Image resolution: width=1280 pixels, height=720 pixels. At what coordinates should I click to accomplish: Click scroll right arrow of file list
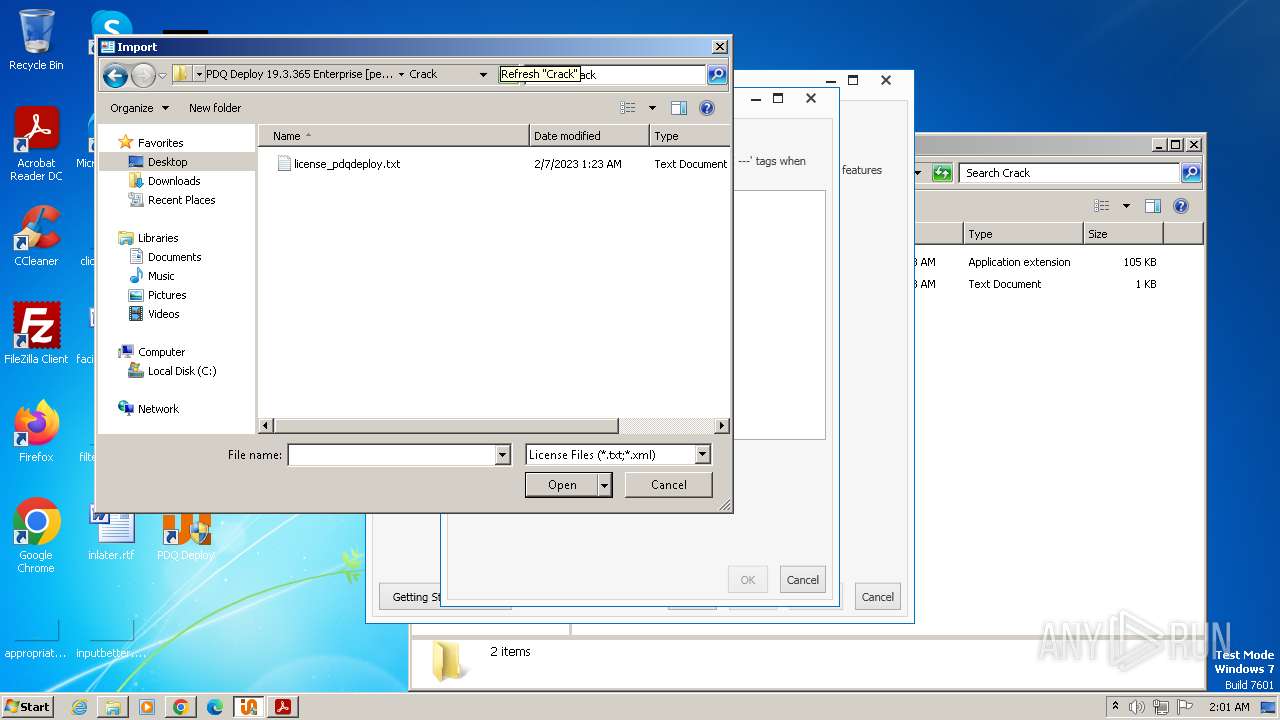pos(722,426)
